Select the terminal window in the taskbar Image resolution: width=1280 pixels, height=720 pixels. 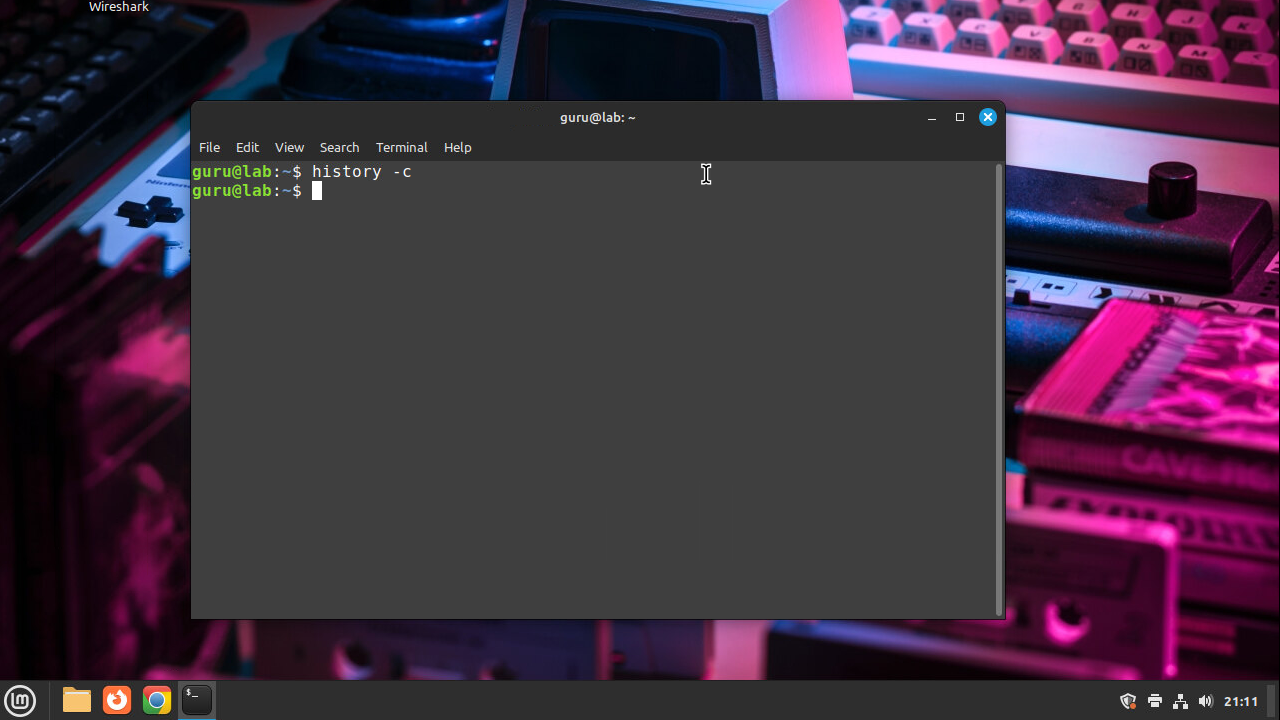197,700
